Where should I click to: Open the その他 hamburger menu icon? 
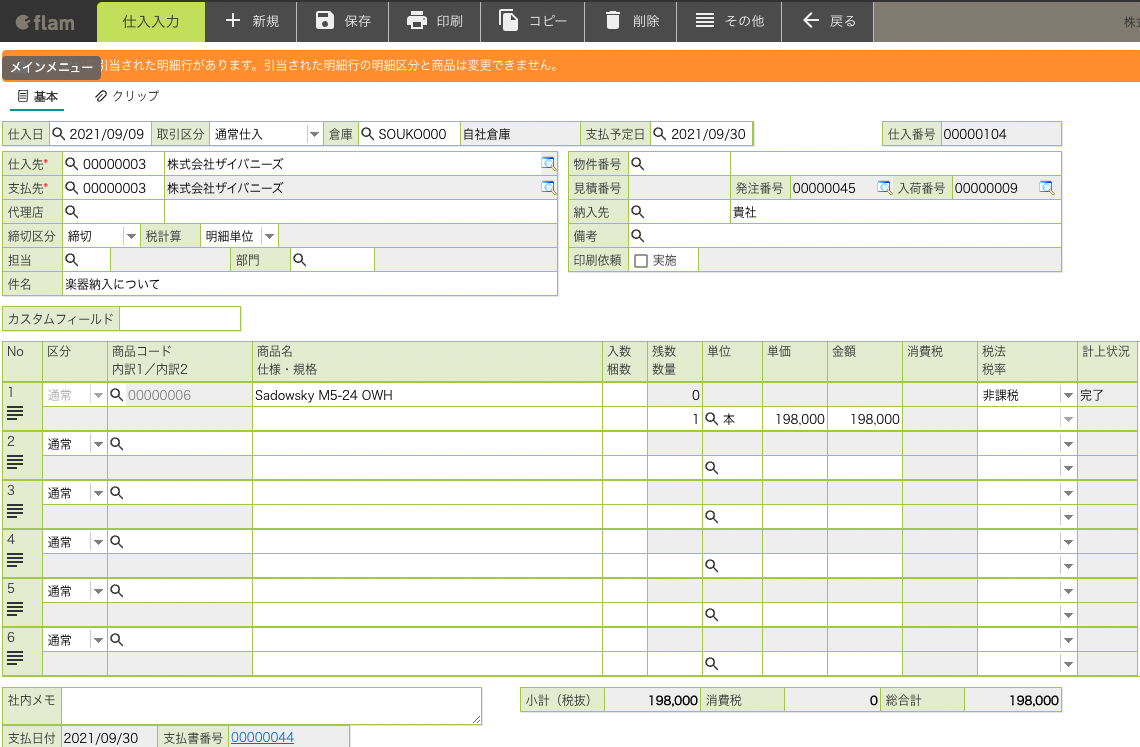tap(705, 20)
